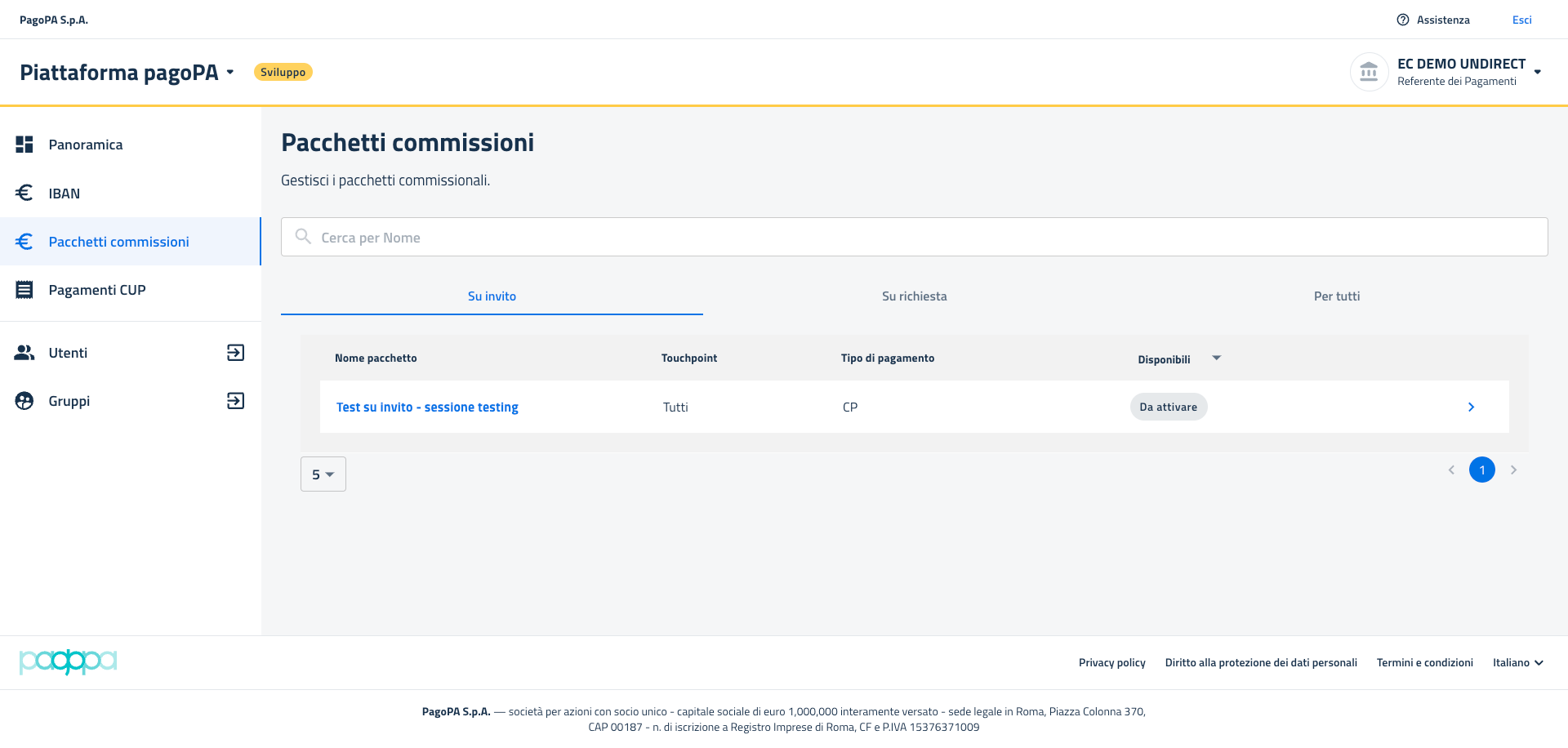The width and height of the screenshot is (1568, 748).
Task: Click the pagoPA logo in footer
Action: [x=68, y=661]
